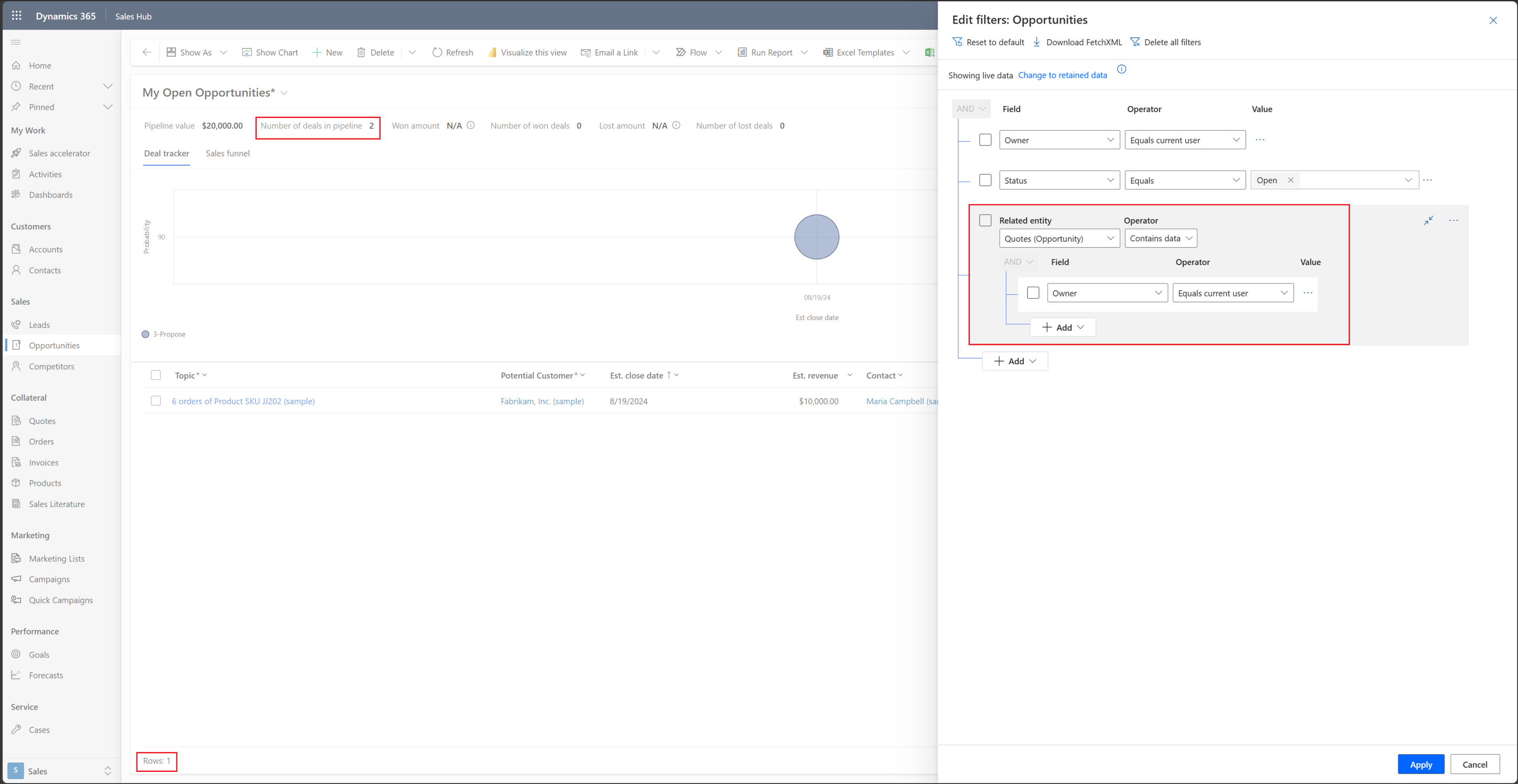
Task: Click the Delete all filters button
Action: (1164, 42)
